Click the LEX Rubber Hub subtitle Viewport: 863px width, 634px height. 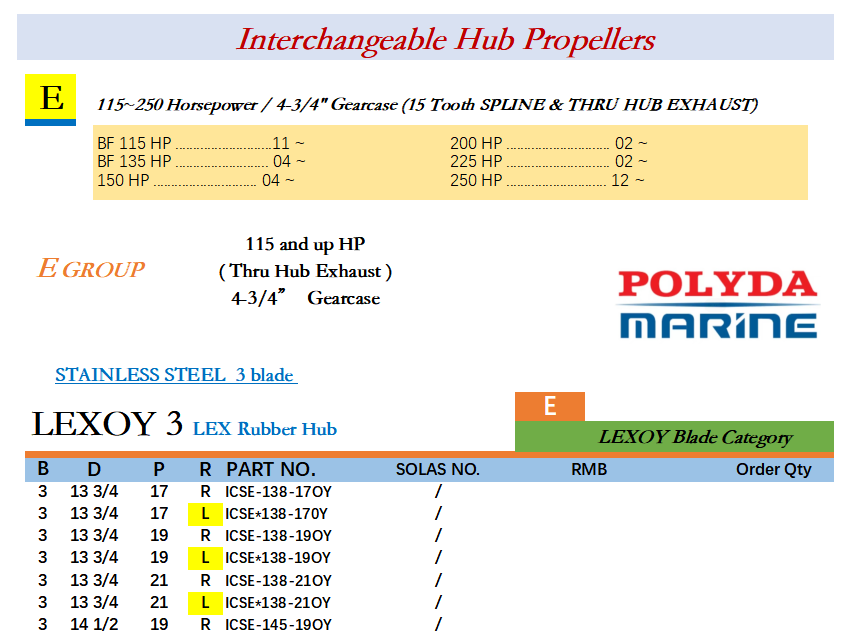click(265, 429)
